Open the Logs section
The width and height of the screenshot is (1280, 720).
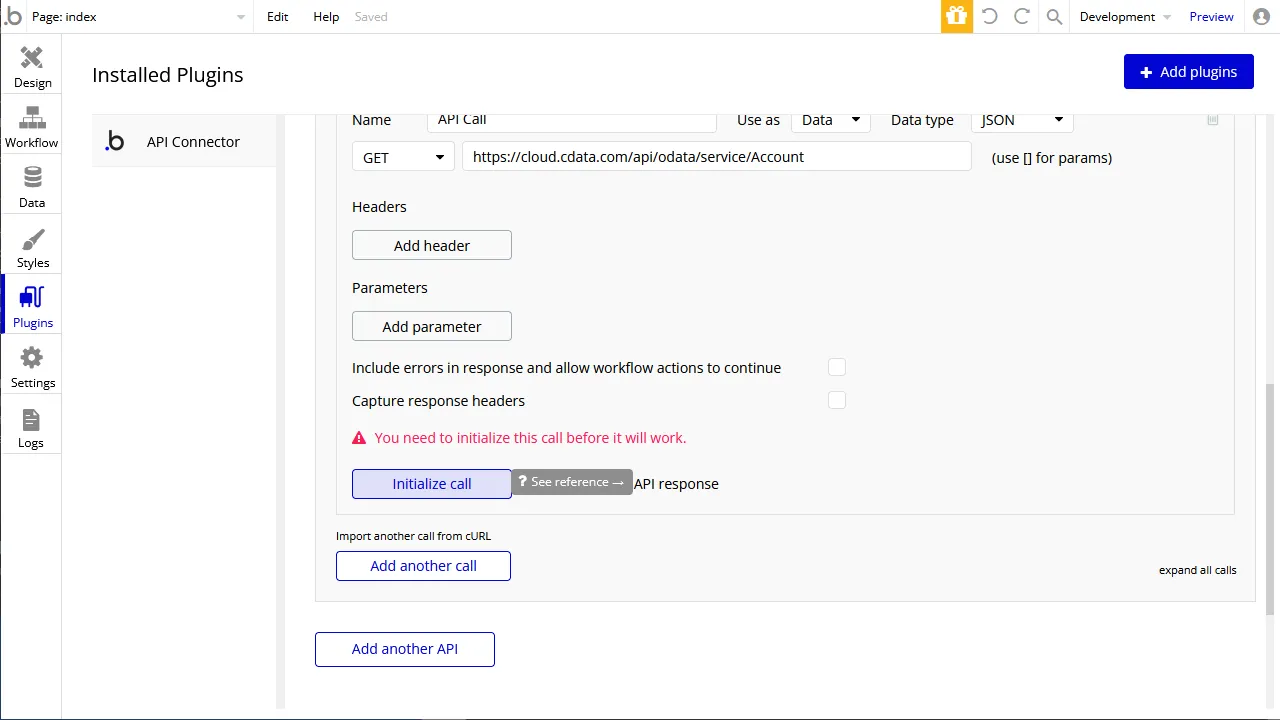[x=32, y=428]
